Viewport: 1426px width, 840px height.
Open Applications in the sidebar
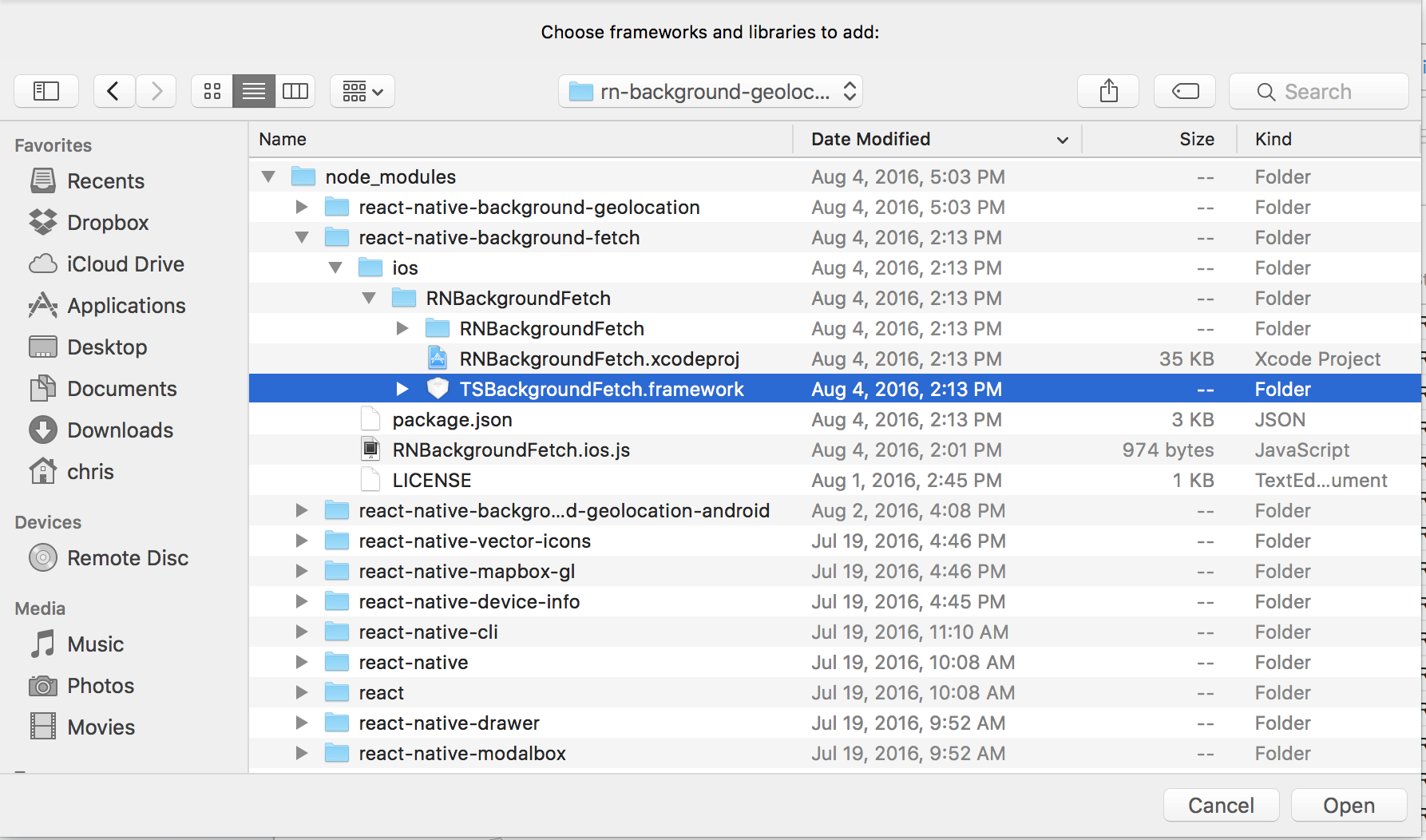point(126,306)
